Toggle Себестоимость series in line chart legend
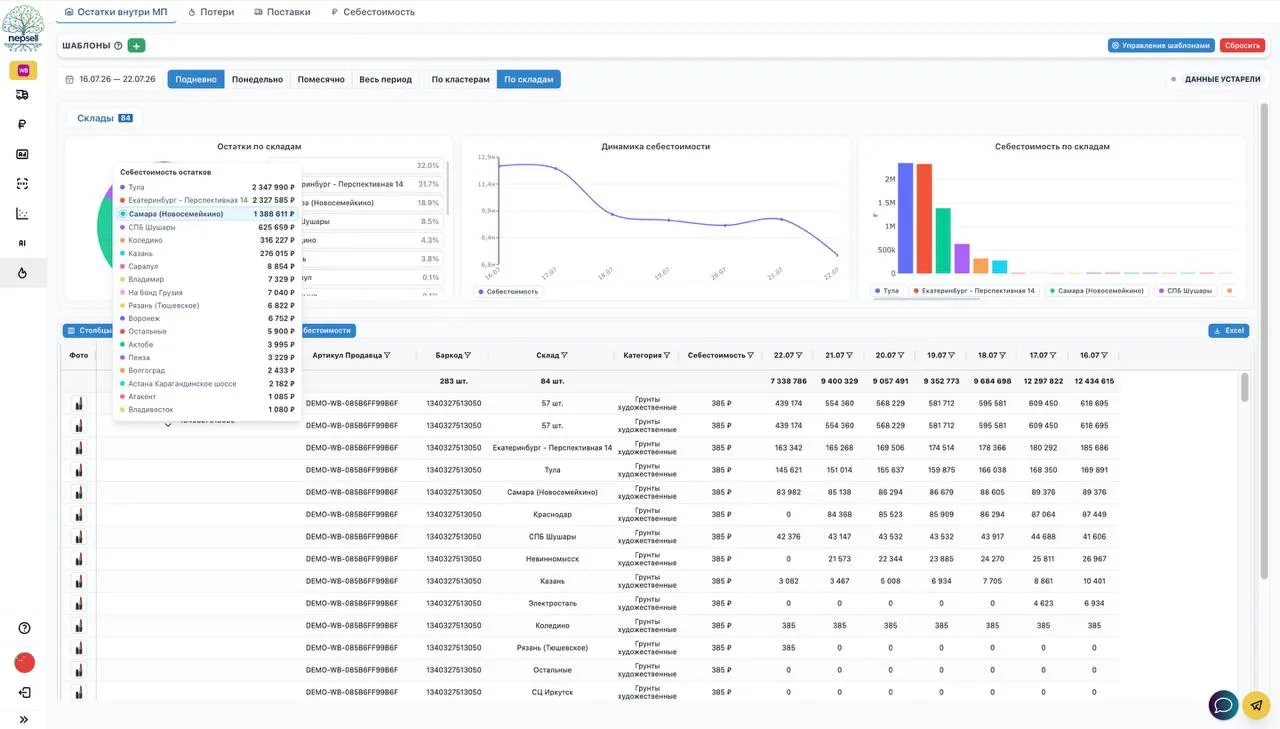 pyautogui.click(x=509, y=291)
